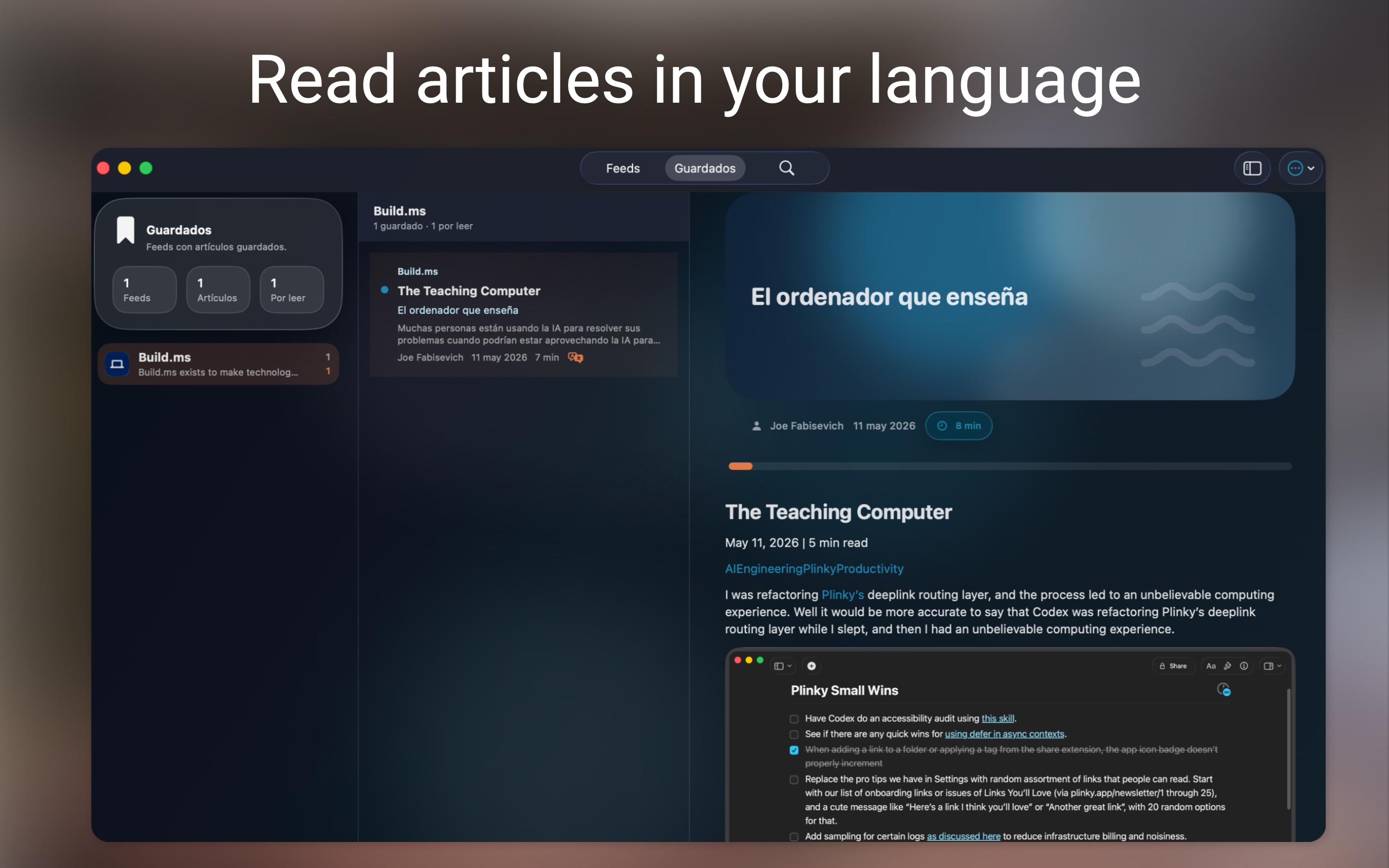
Task: Click The Teaching Computer heading in reader
Action: click(838, 512)
